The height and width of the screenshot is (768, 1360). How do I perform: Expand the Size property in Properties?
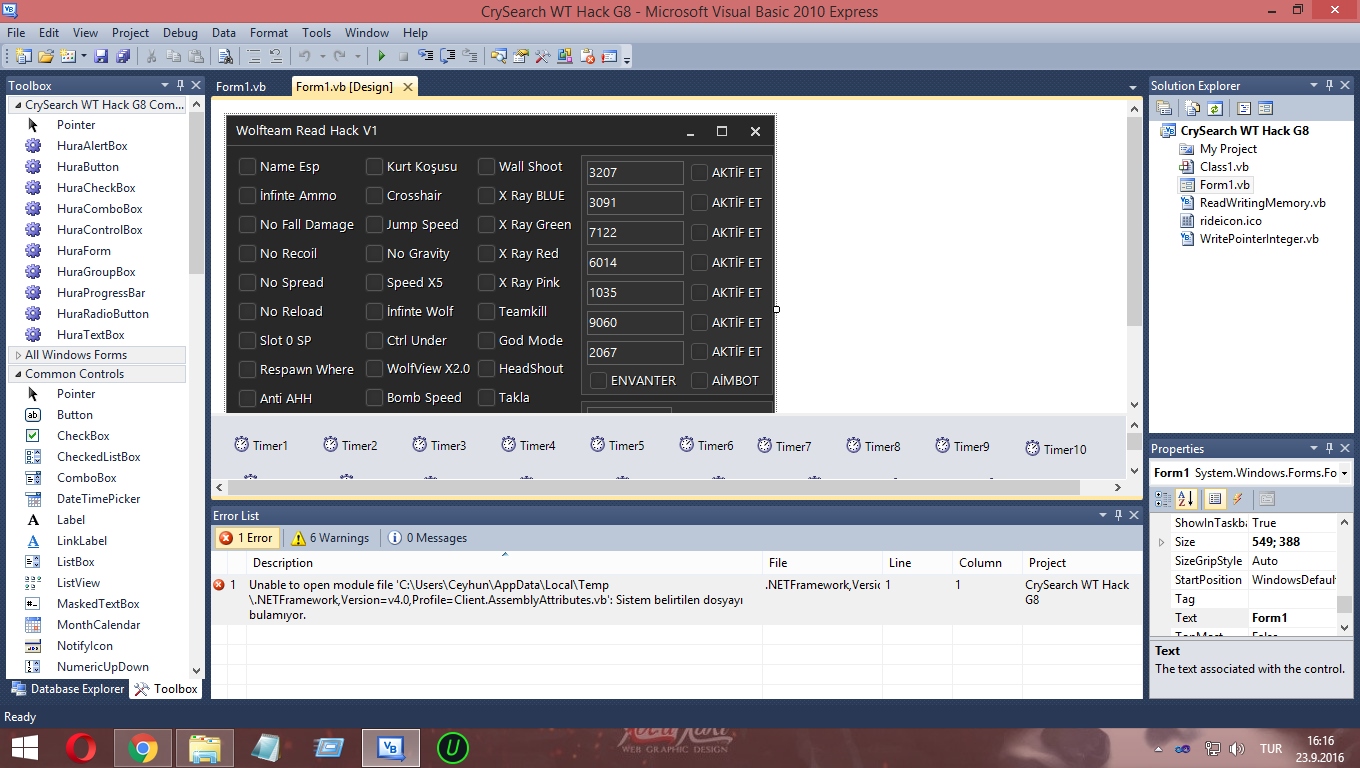click(1161, 542)
